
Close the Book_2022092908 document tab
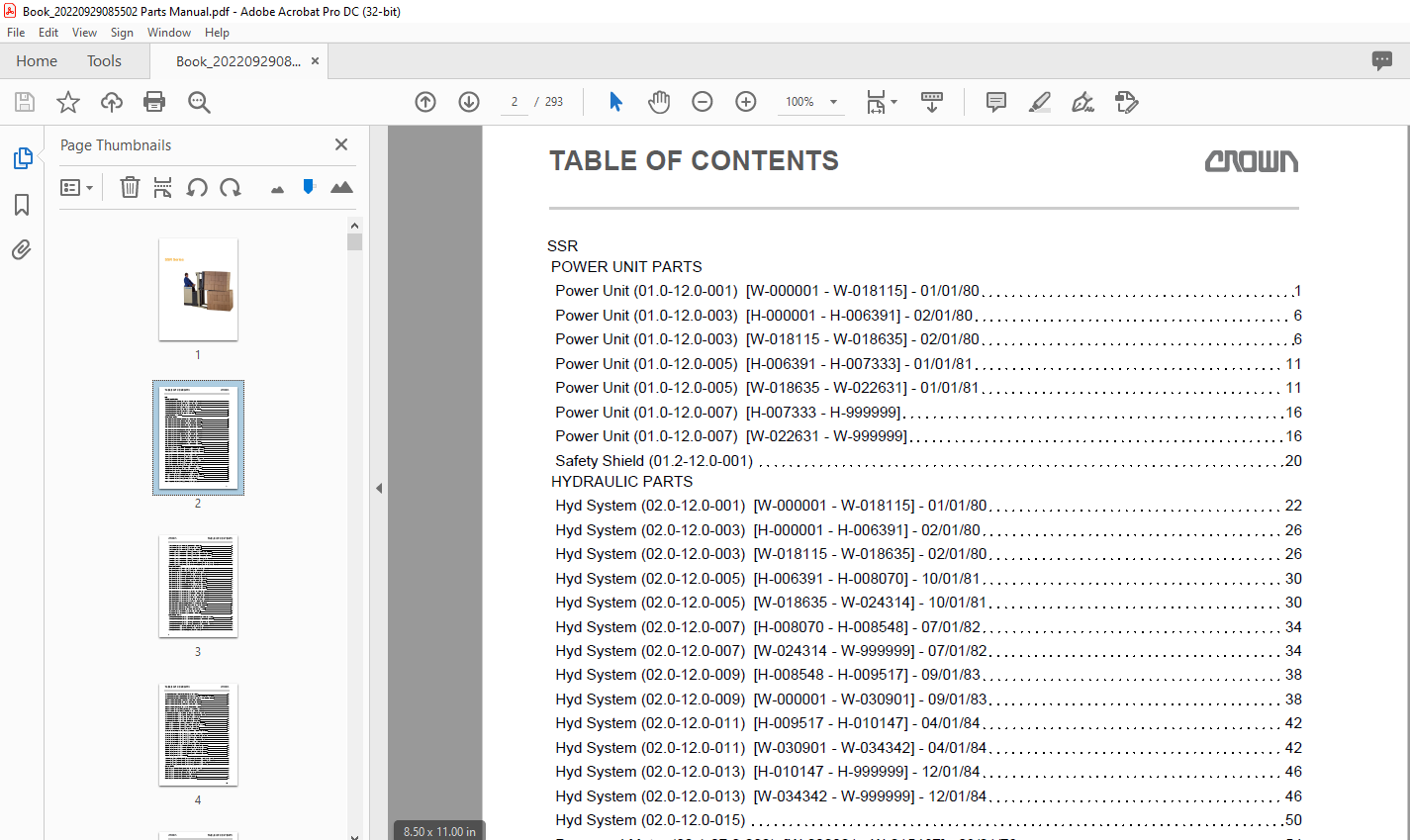pyautogui.click(x=315, y=61)
